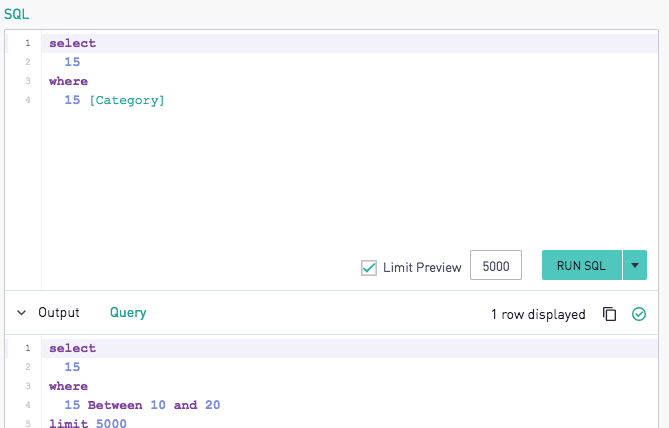Collapse the Output section chevron
669x428 pixels.
pos(21,313)
